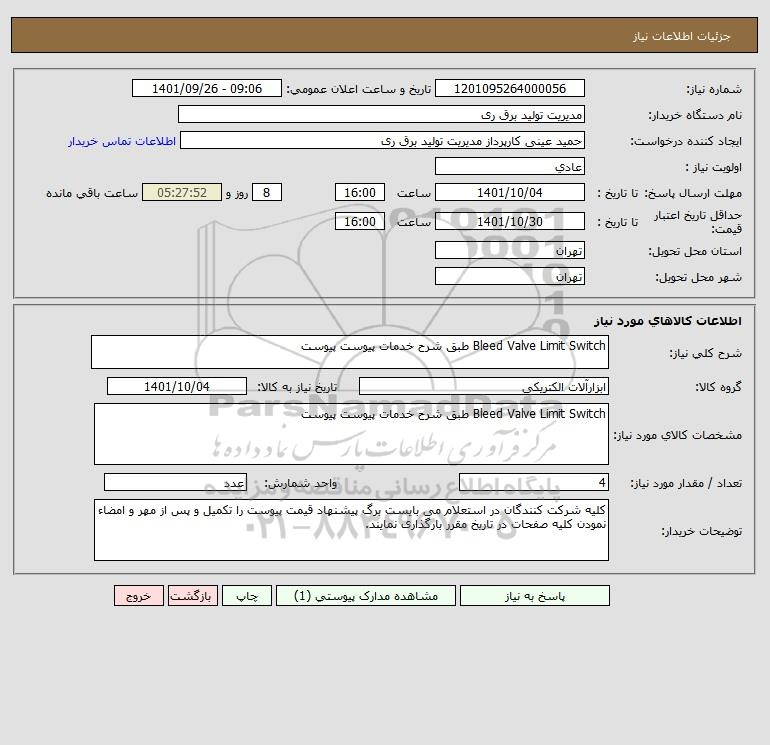The width and height of the screenshot is (770, 745).
Task: Select the شماره نیاز number field
Action: [x=510, y=88]
